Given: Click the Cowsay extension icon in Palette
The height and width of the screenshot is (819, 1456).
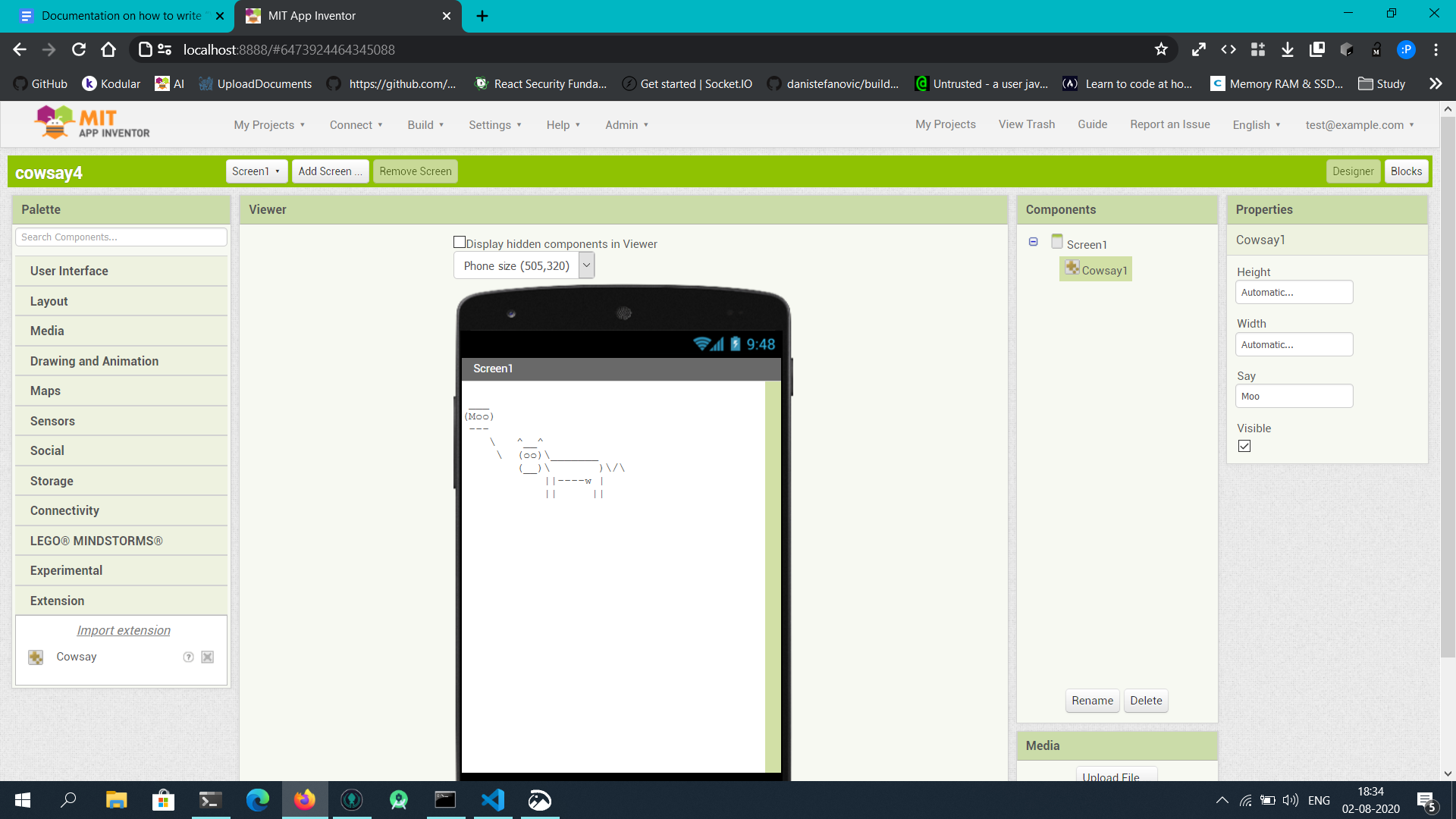Looking at the screenshot, I should tap(36, 657).
